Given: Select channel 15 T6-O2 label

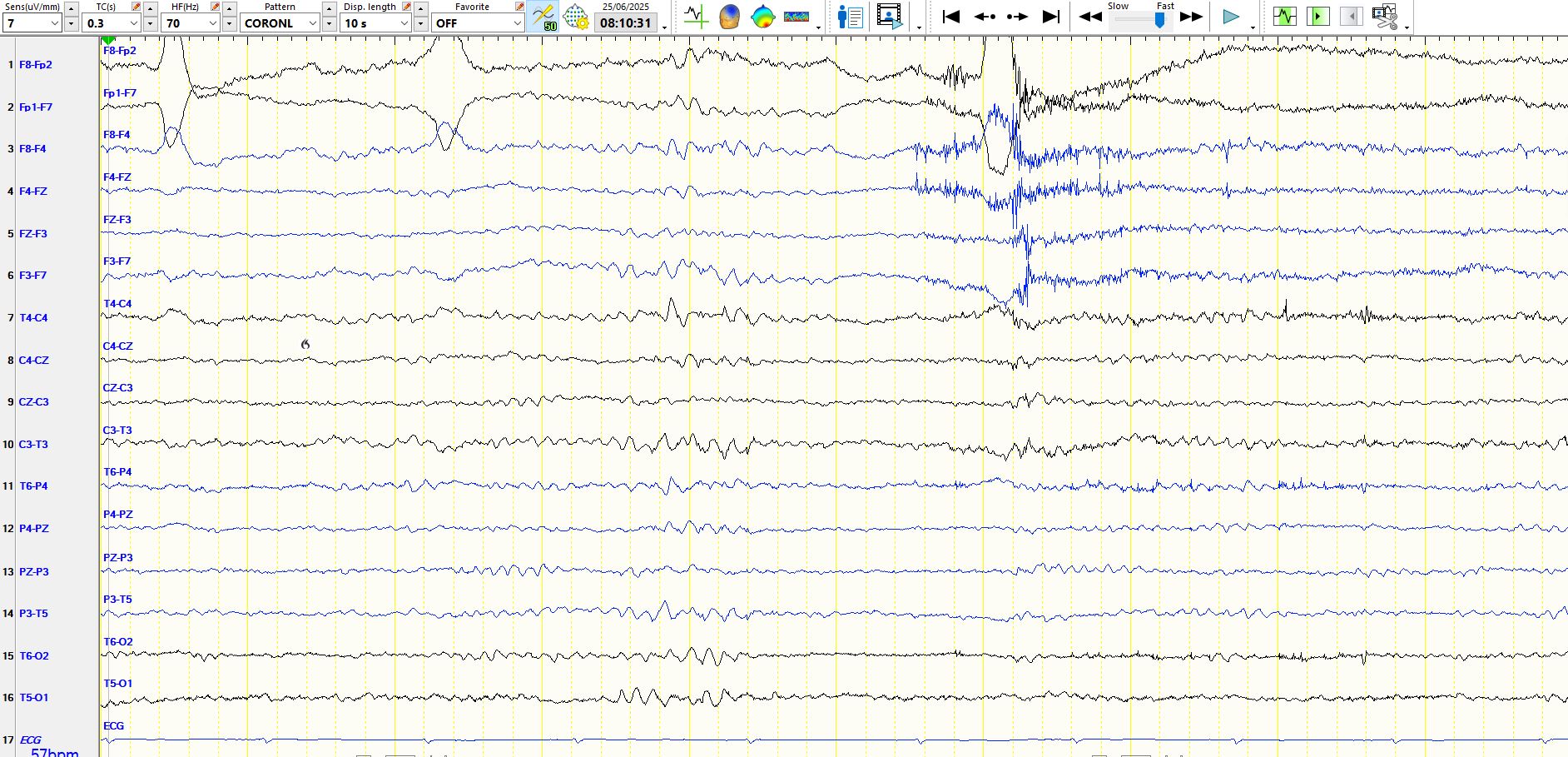Looking at the screenshot, I should pyautogui.click(x=34, y=655).
